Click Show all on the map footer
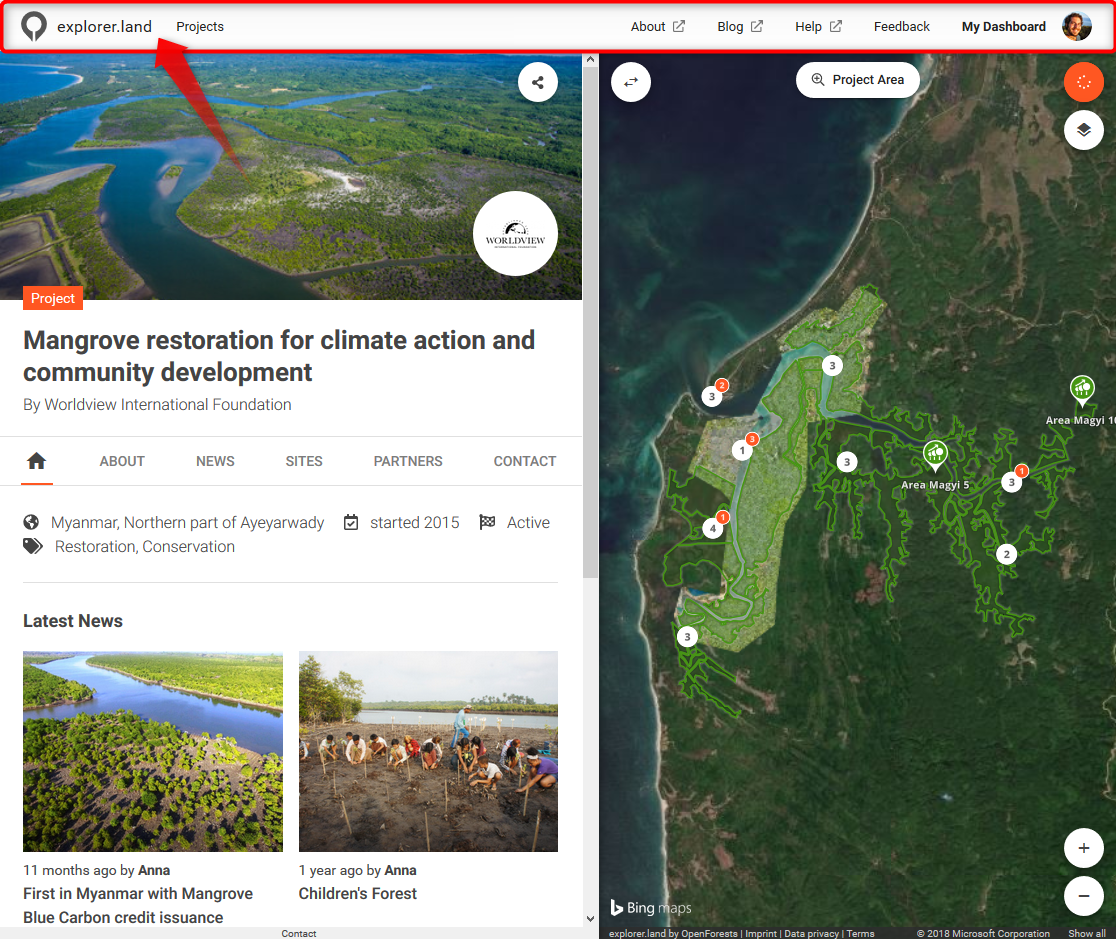This screenshot has height=939, width=1116. (1086, 933)
